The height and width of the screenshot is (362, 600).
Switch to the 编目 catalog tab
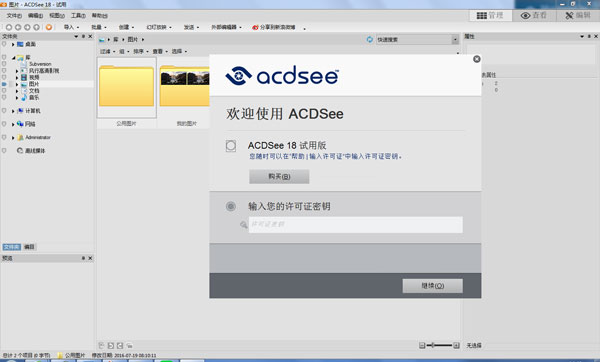tap(29, 247)
